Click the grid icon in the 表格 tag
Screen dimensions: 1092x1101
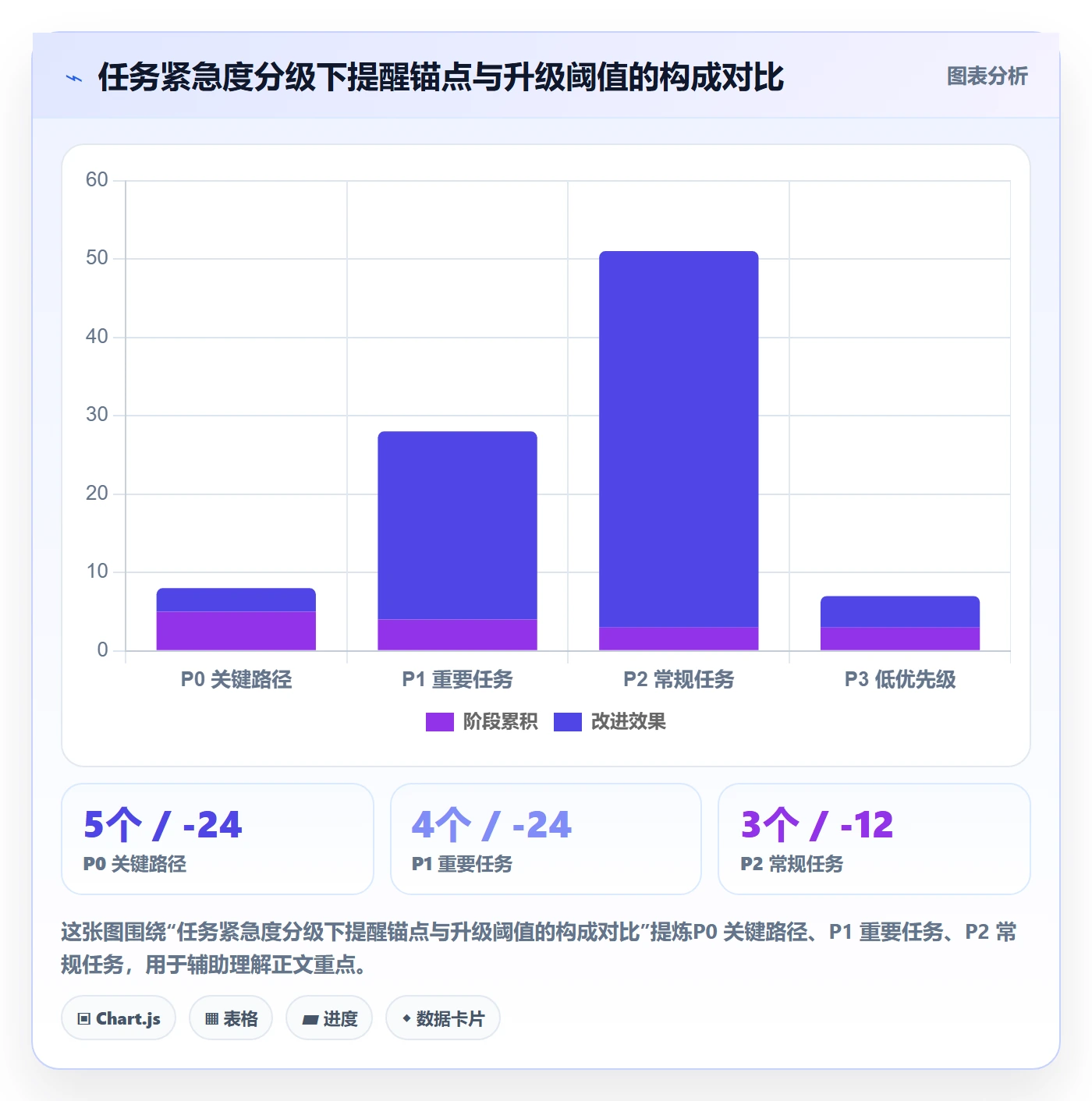(x=211, y=1018)
